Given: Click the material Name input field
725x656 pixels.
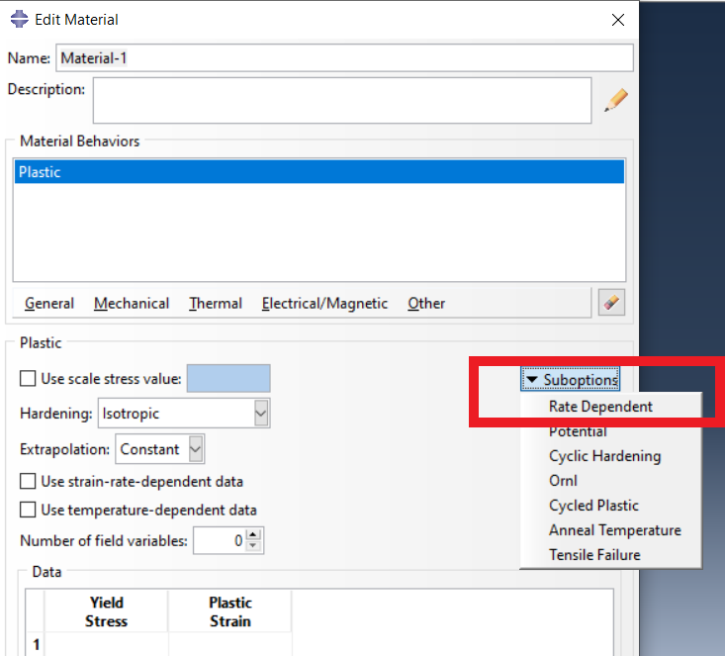Looking at the screenshot, I should [344, 58].
